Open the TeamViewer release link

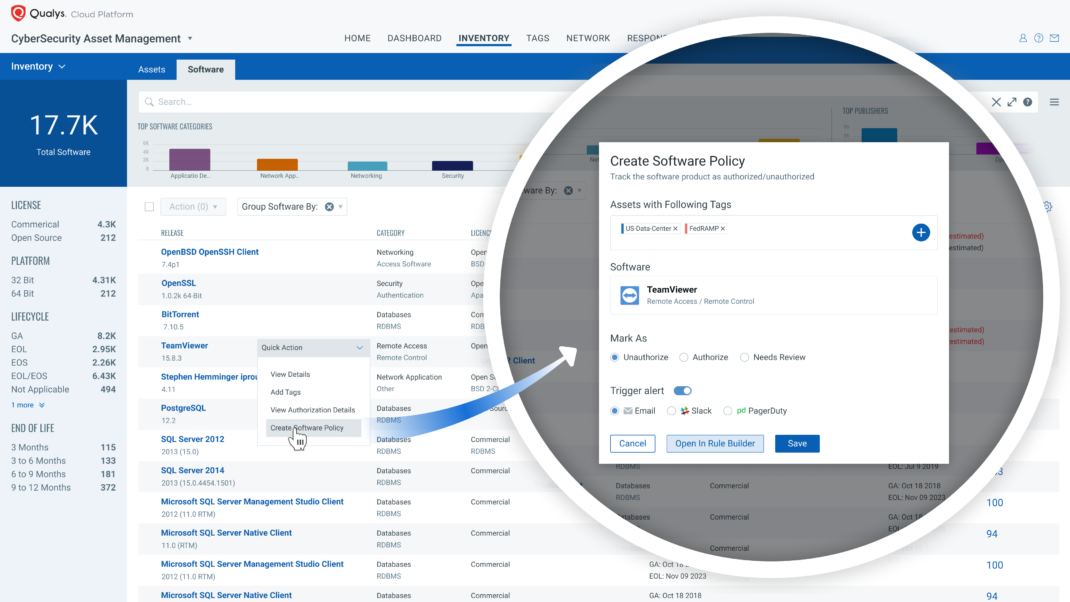click(x=184, y=346)
